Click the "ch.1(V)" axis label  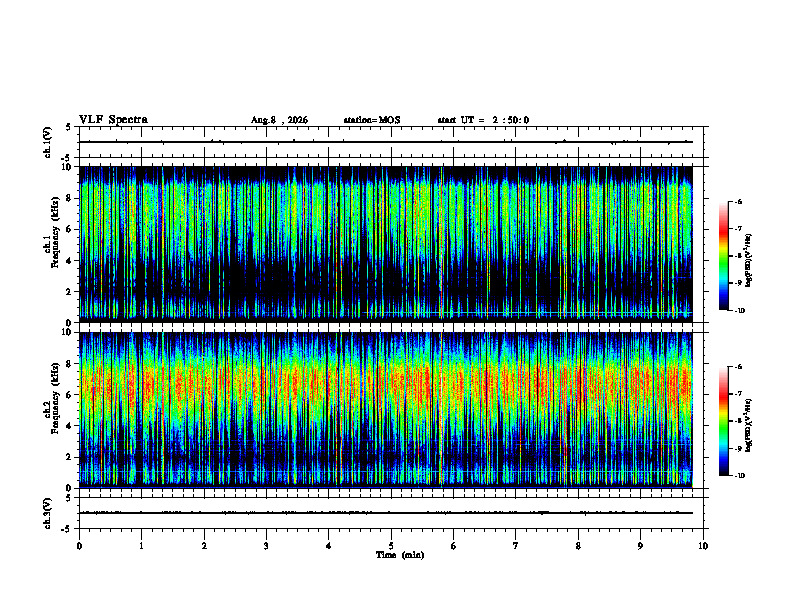[x=47, y=142]
